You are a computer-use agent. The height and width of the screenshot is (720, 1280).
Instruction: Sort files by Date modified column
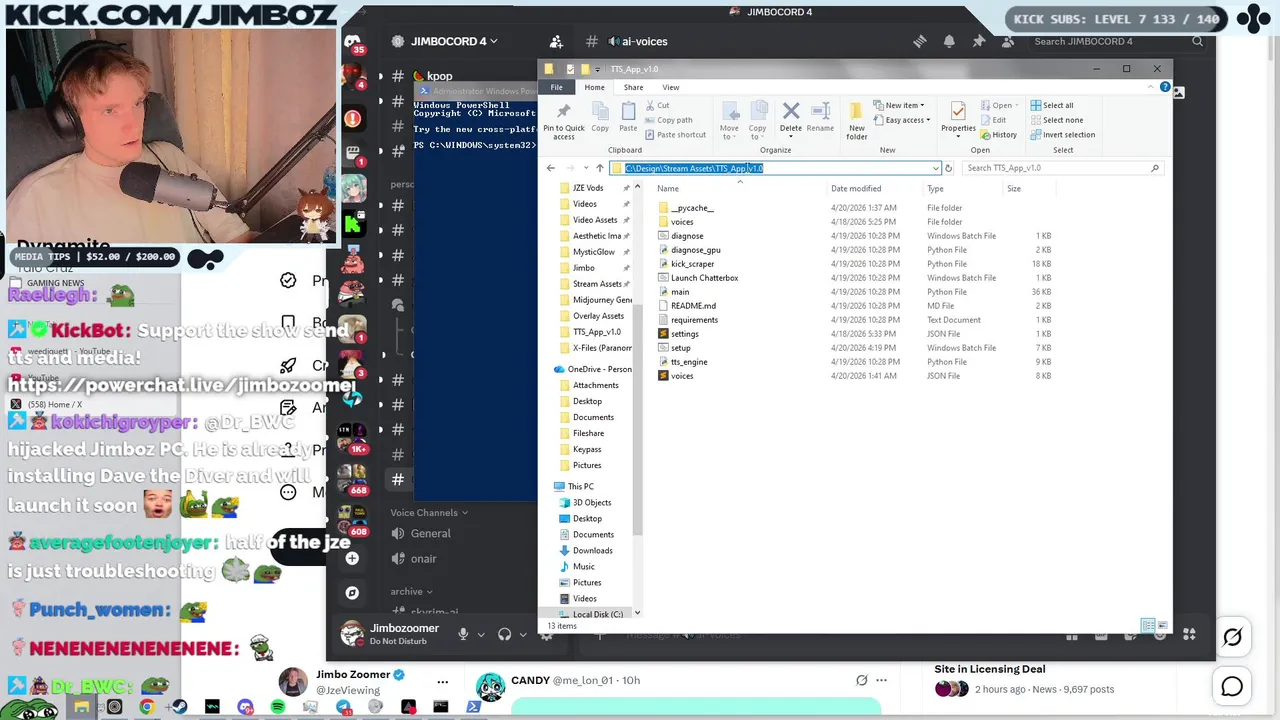(x=856, y=188)
